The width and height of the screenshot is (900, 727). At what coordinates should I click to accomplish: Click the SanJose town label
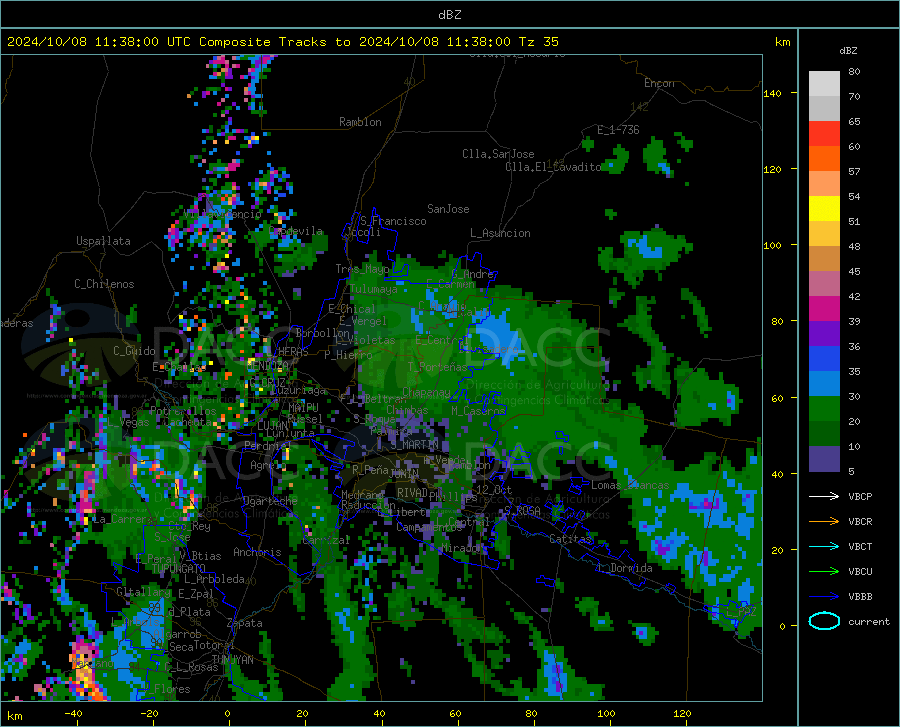[448, 209]
